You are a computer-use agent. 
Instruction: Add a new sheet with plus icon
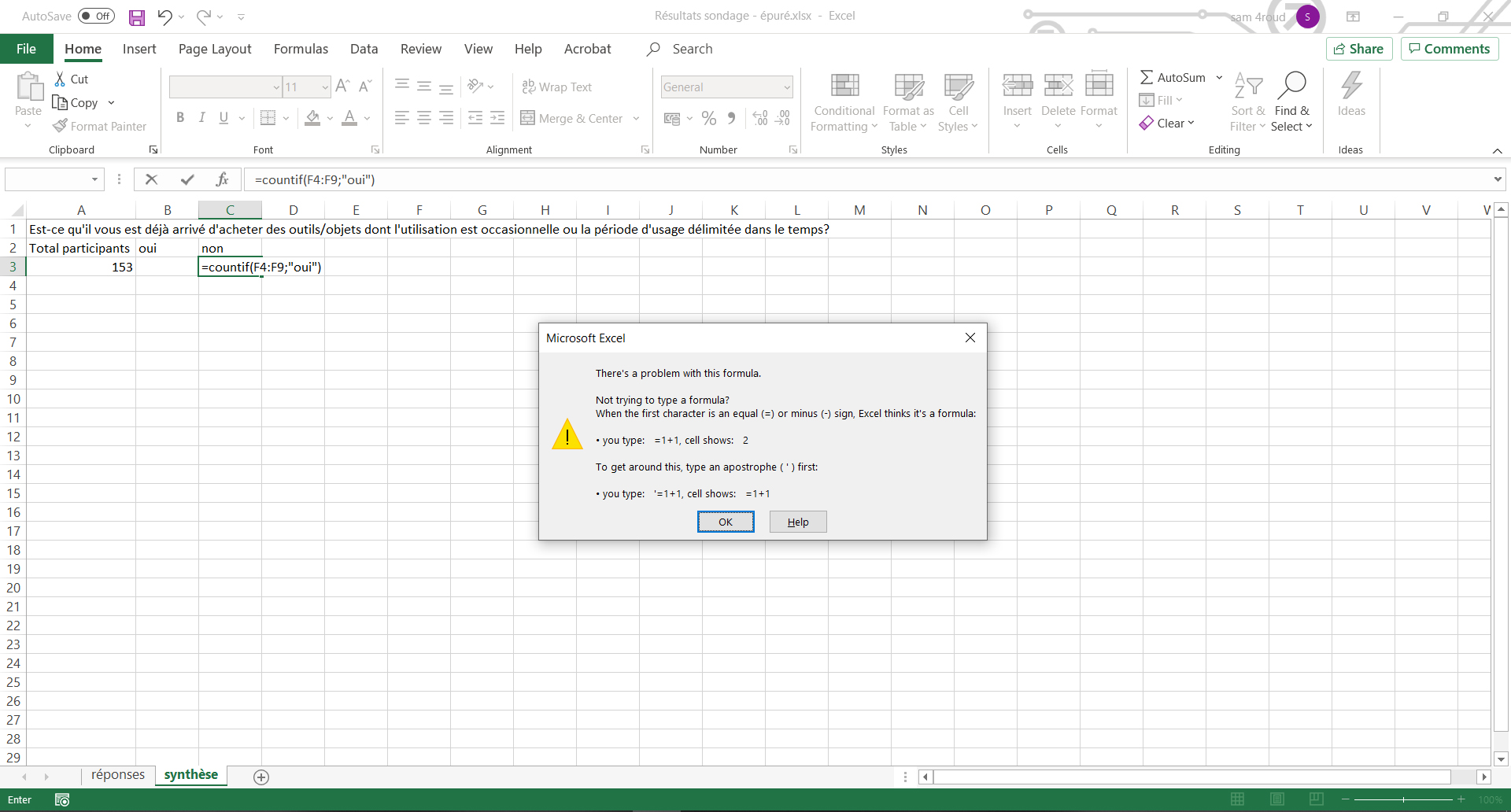[261, 777]
